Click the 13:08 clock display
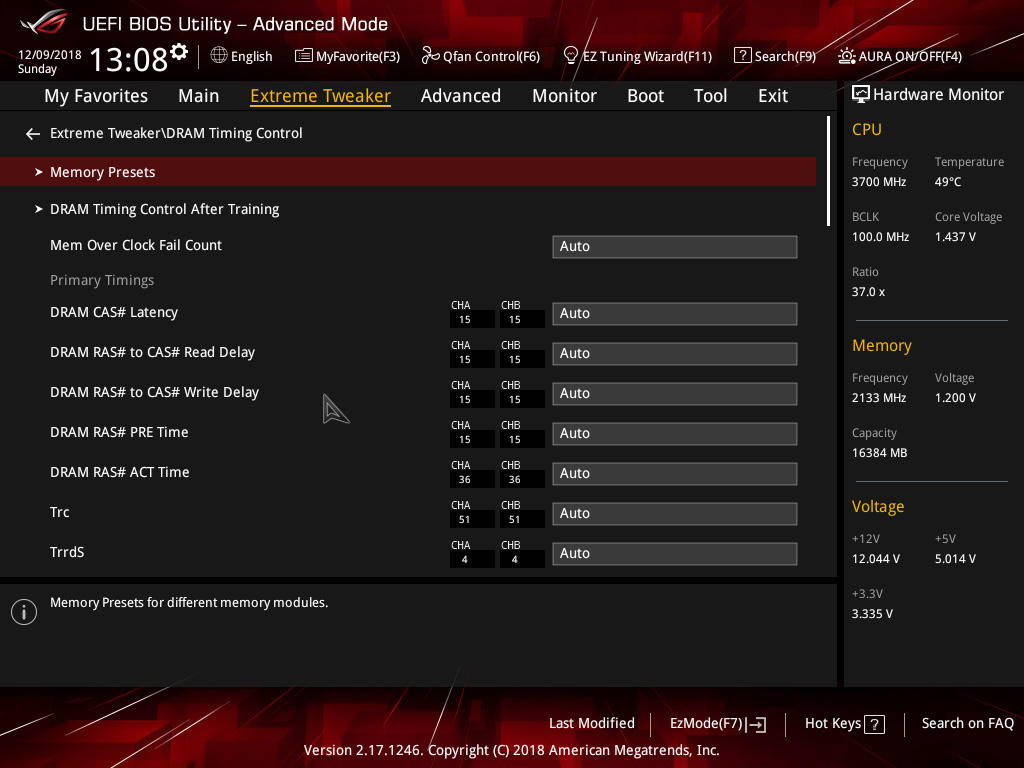The image size is (1024, 768). point(129,59)
